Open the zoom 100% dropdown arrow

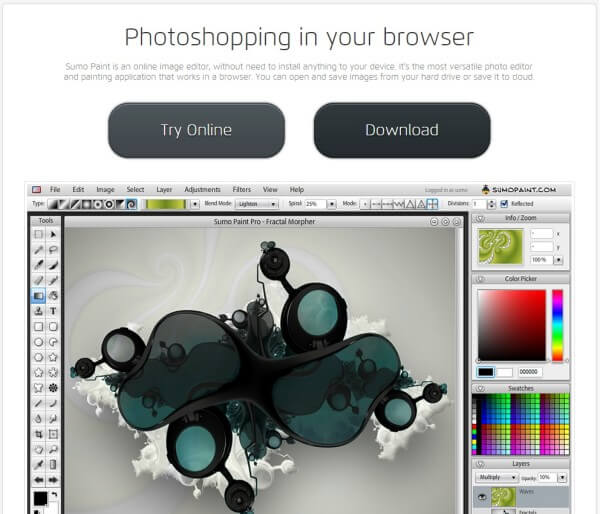558,260
